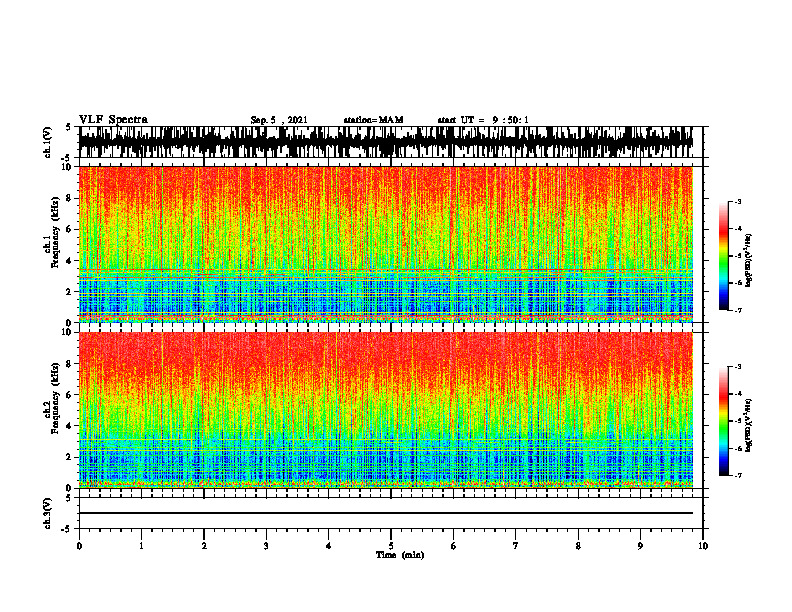The height and width of the screenshot is (612, 792).
Task: Click the ch.2 spectrogram color bar
Action: pyautogui.click(x=723, y=421)
